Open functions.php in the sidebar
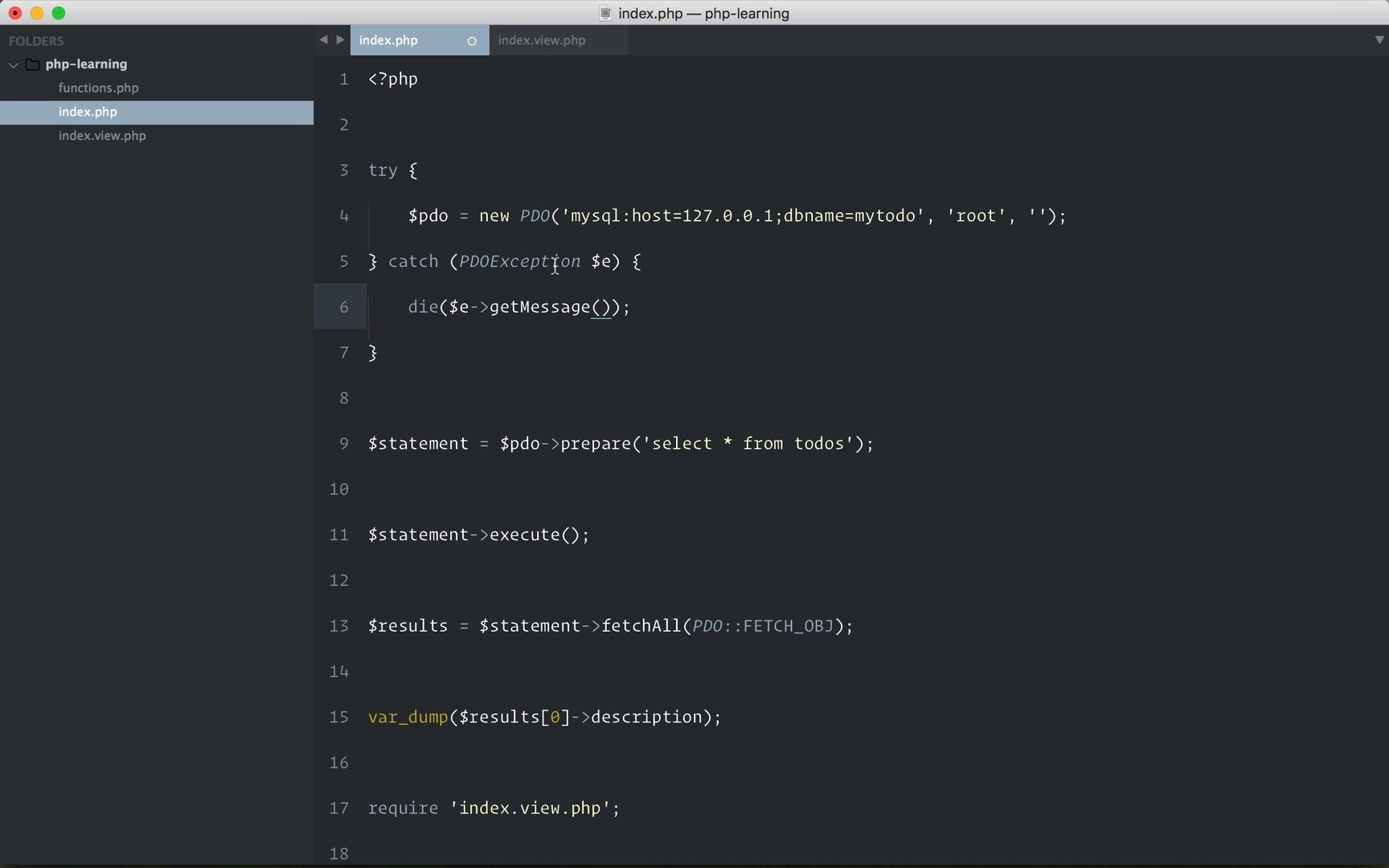 98,88
